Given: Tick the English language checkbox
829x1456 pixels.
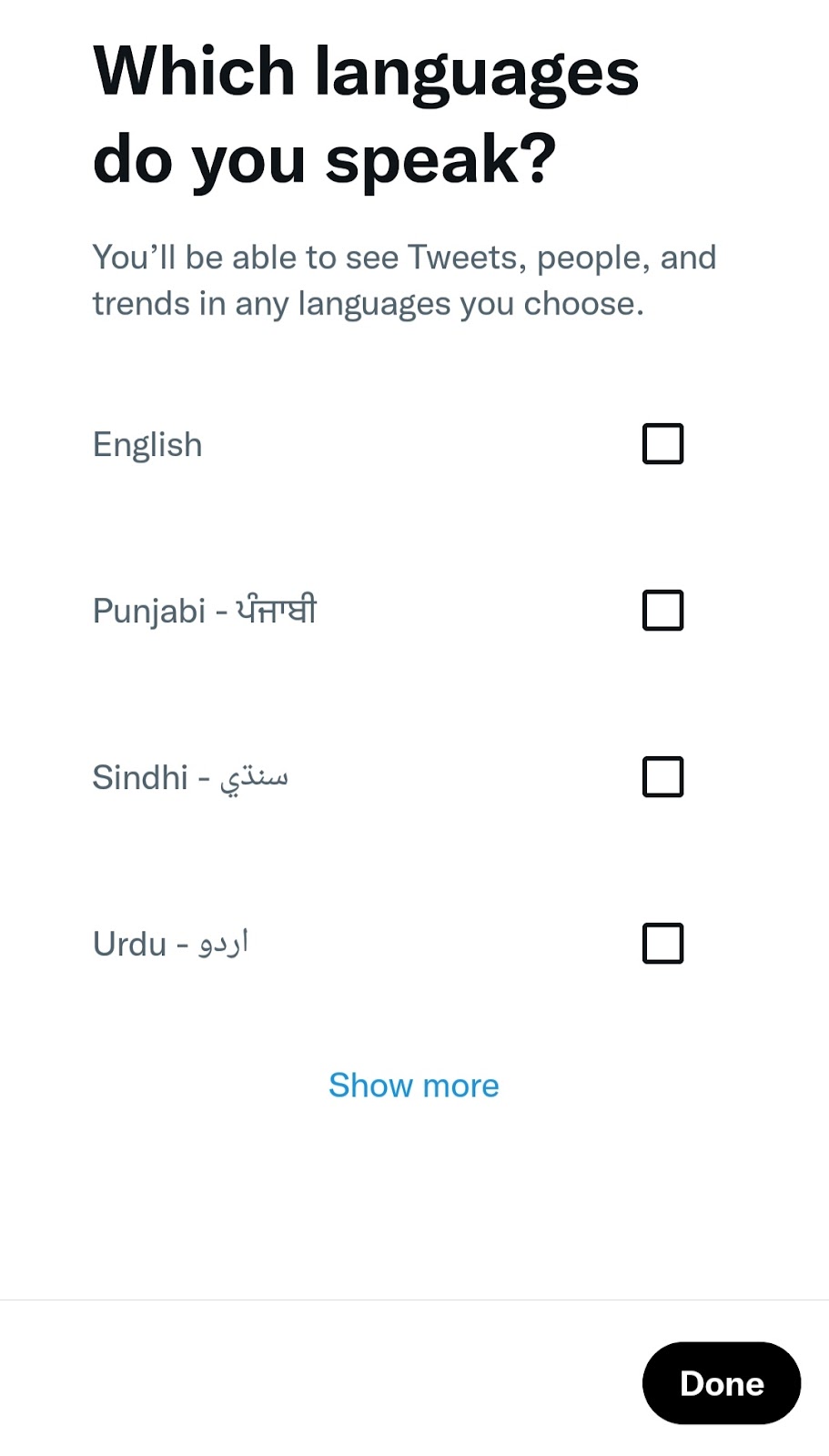Looking at the screenshot, I should click(x=662, y=444).
